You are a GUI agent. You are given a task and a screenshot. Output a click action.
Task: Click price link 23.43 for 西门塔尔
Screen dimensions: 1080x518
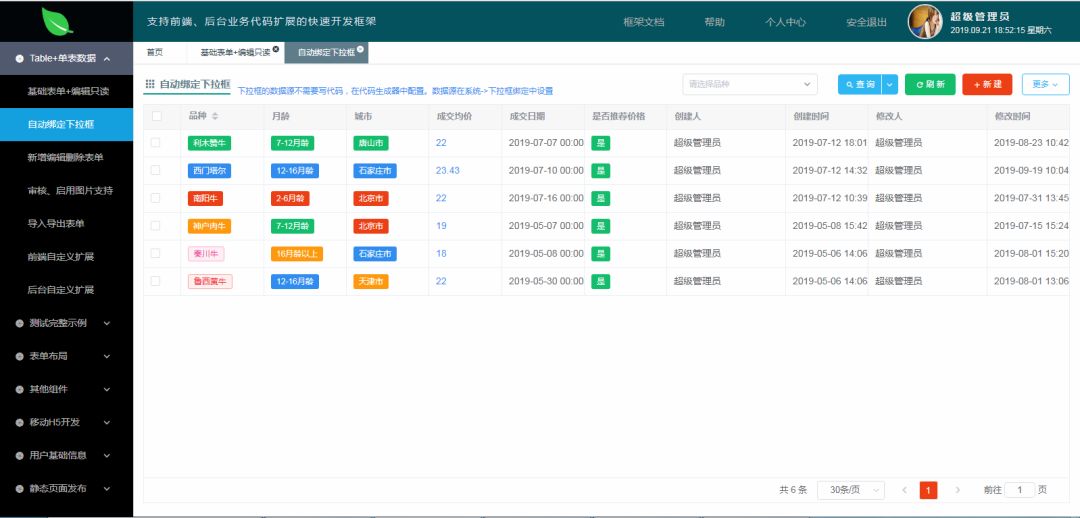[x=448, y=170]
